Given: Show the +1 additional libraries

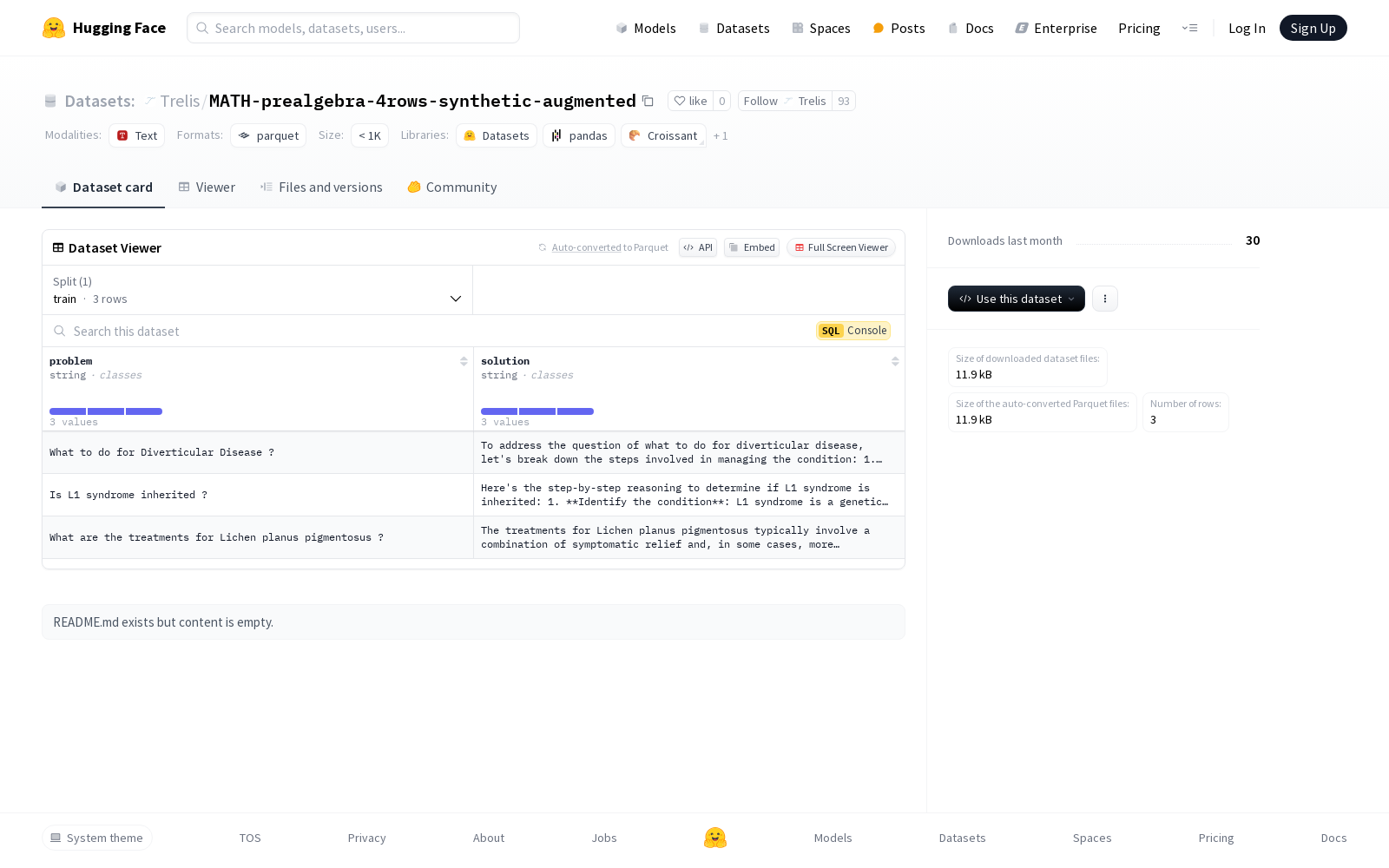Looking at the screenshot, I should pos(721,135).
